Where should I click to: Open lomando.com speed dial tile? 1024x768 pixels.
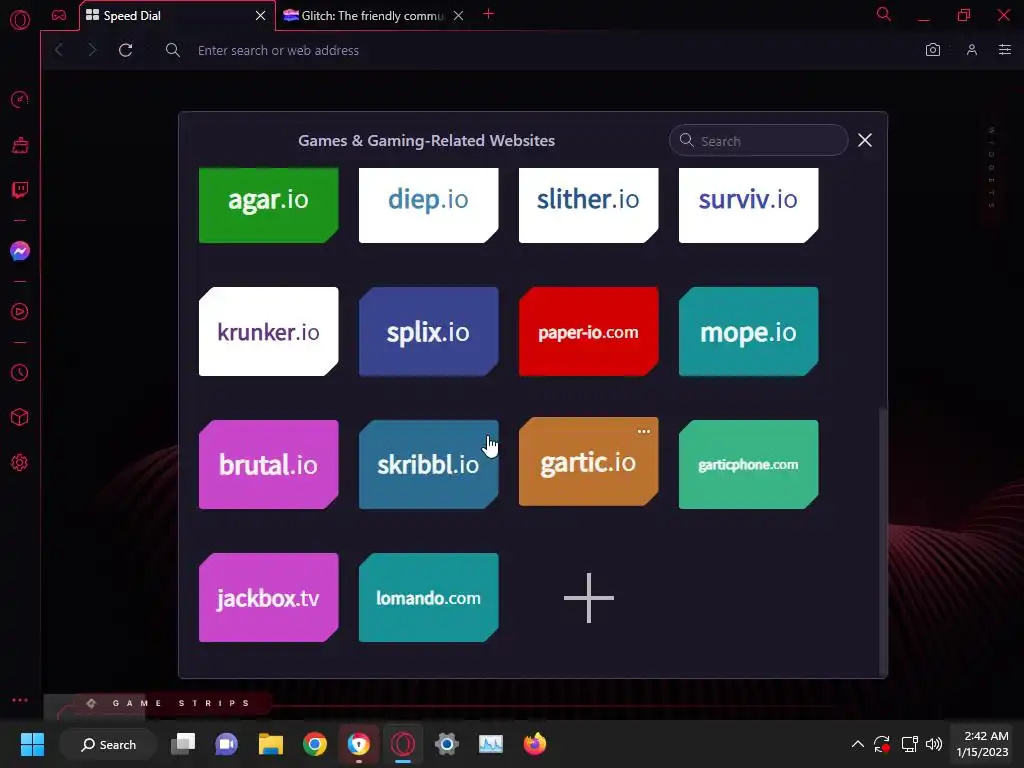pos(428,598)
